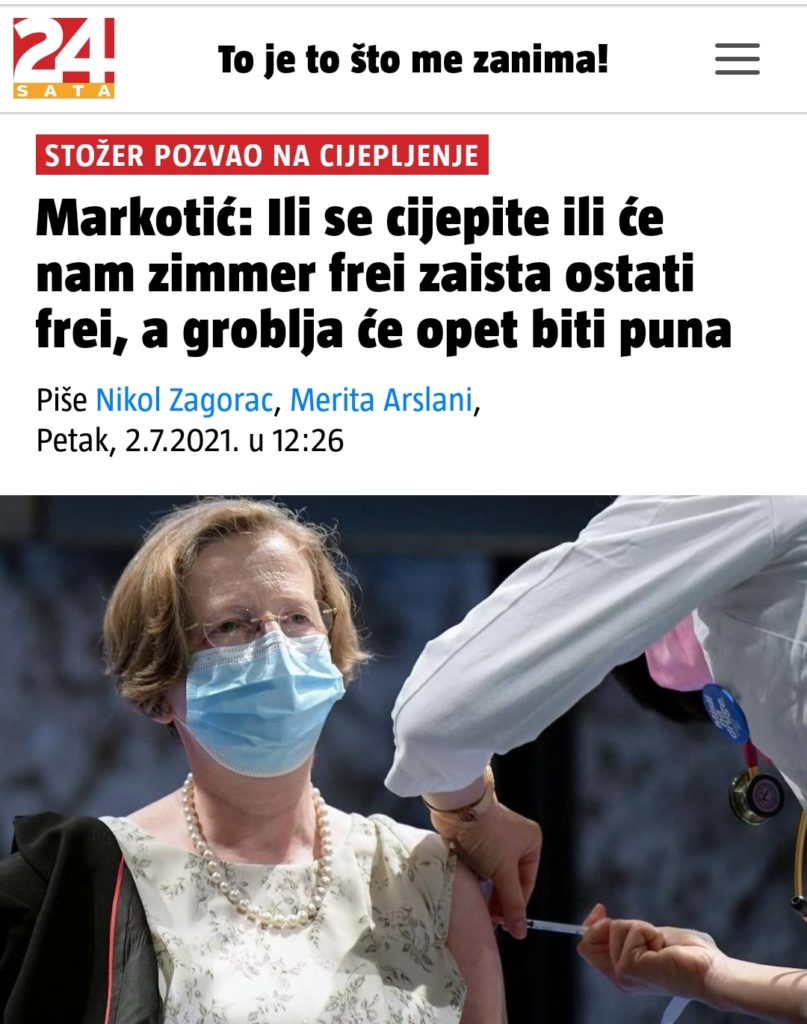
Task: Click the 24sata logo
Action: tap(64, 58)
